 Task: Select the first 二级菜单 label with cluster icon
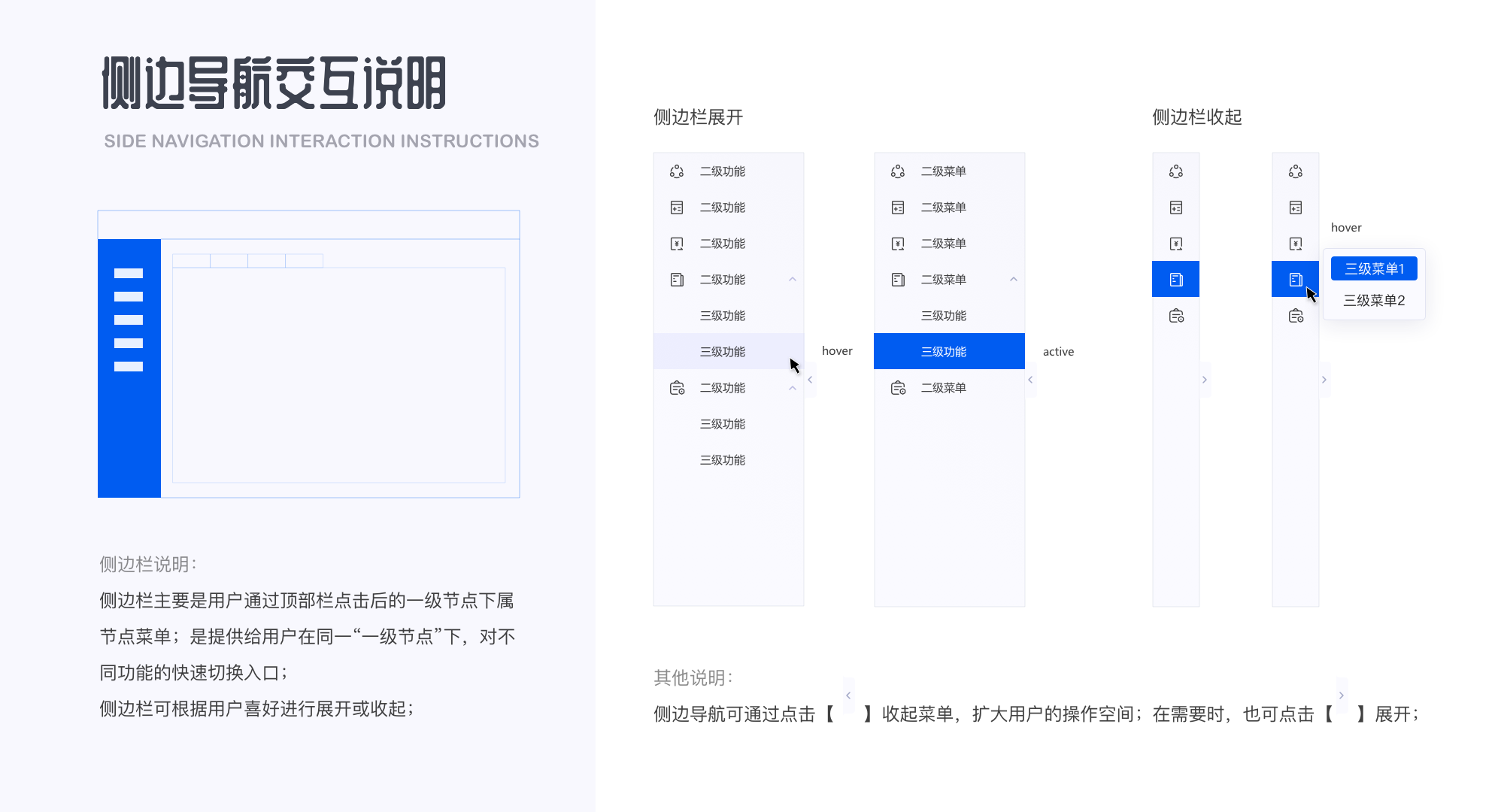944,171
